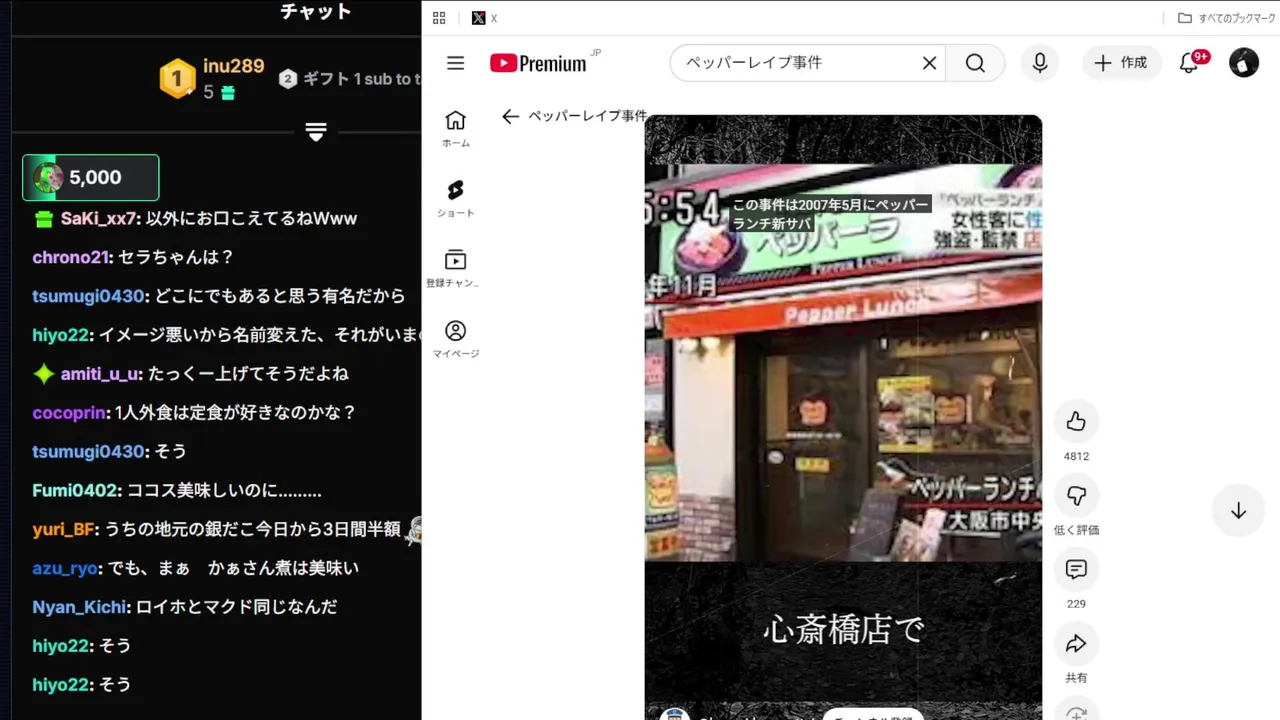This screenshot has height=720, width=1280.
Task: Click message セラちゃんは？
Action: click(176, 257)
